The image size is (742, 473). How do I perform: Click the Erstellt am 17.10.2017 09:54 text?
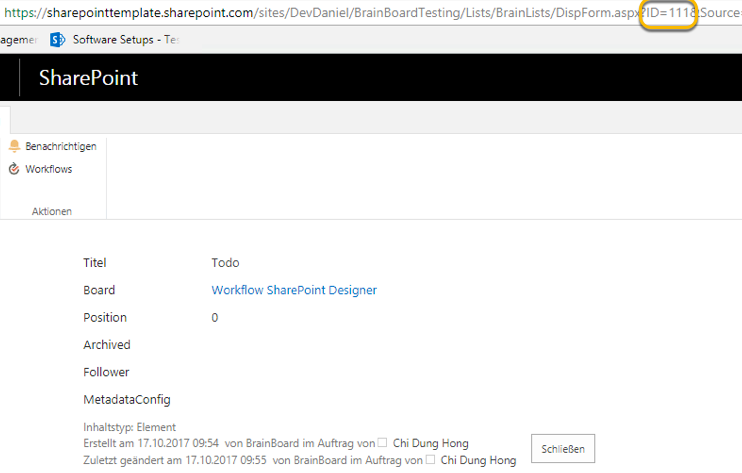[x=151, y=443]
